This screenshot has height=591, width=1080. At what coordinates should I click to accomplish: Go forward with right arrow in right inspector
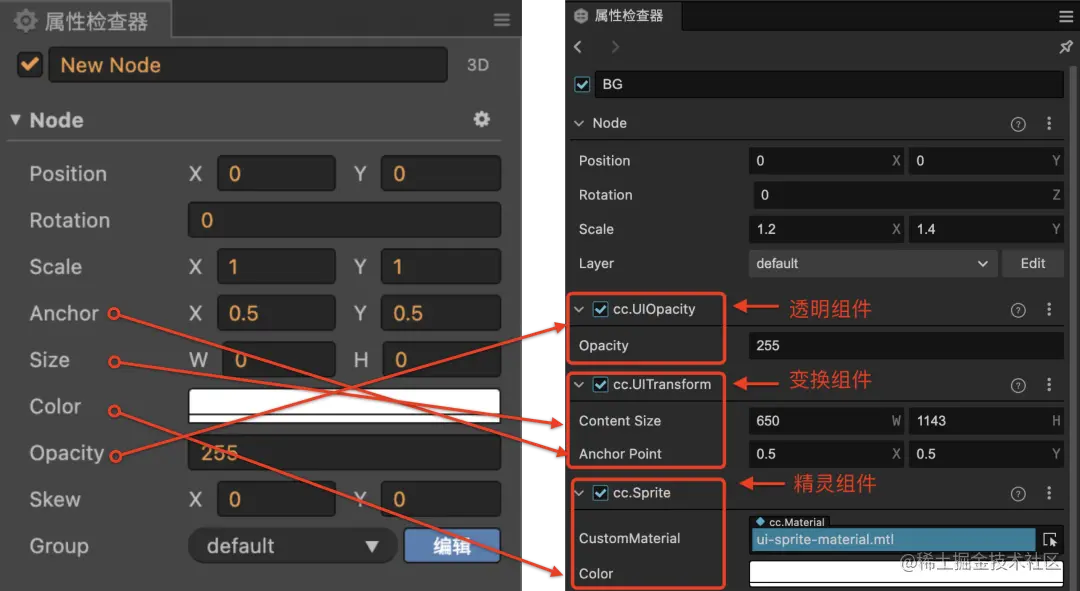615,47
